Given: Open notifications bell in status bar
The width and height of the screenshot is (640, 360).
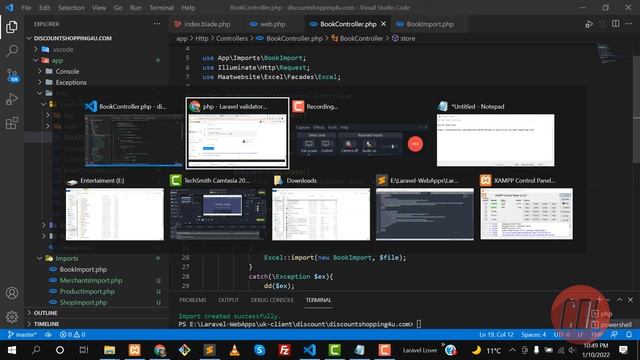Looking at the screenshot, I should point(629,335).
